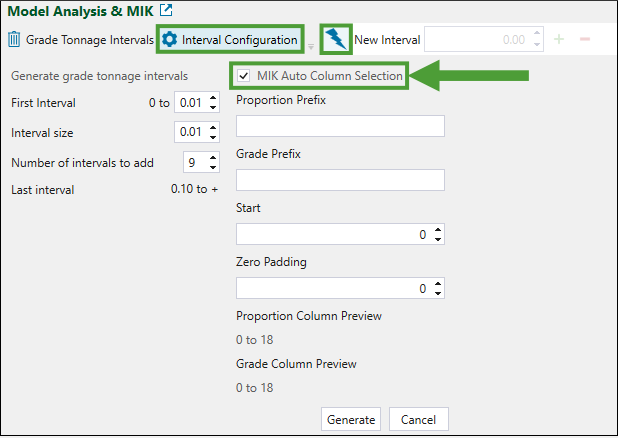Image resolution: width=618 pixels, height=438 pixels.
Task: Click the Grade Prefix text field
Action: [x=340, y=180]
